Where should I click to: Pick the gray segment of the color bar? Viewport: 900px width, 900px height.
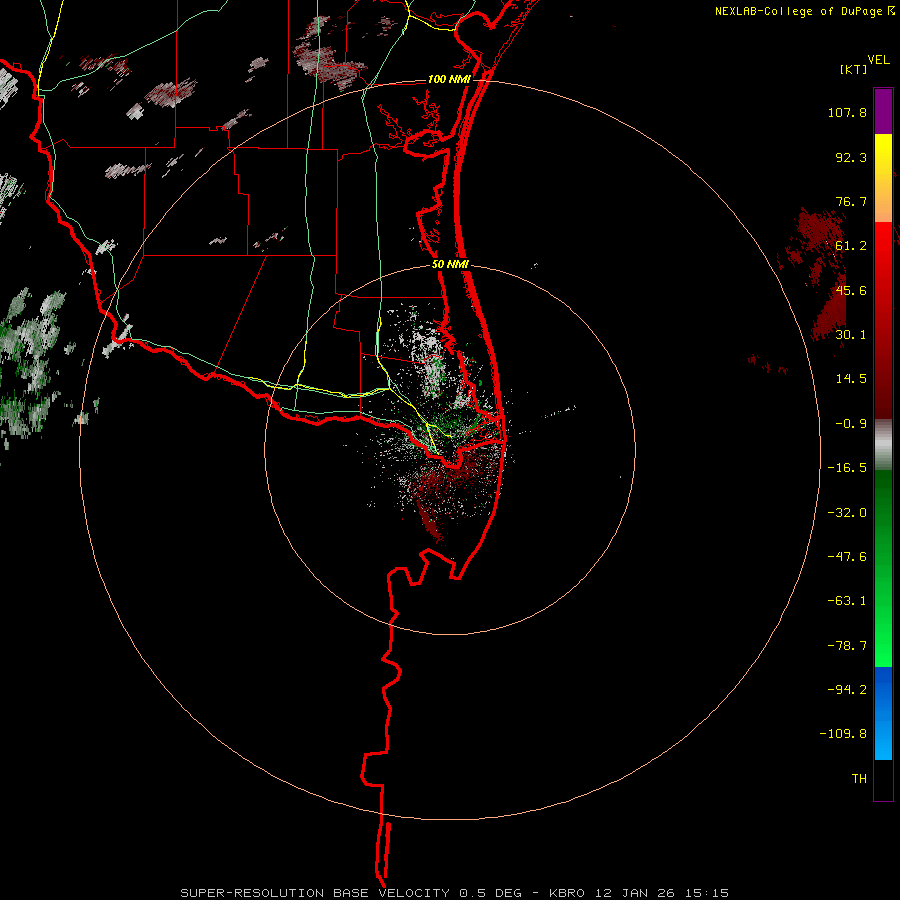coord(883,445)
